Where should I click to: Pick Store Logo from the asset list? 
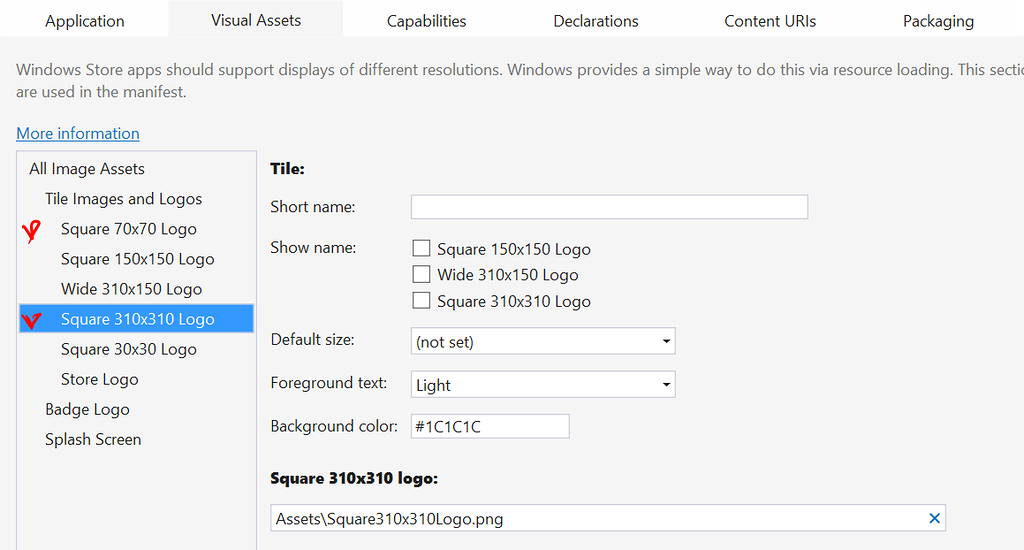[x=99, y=379]
